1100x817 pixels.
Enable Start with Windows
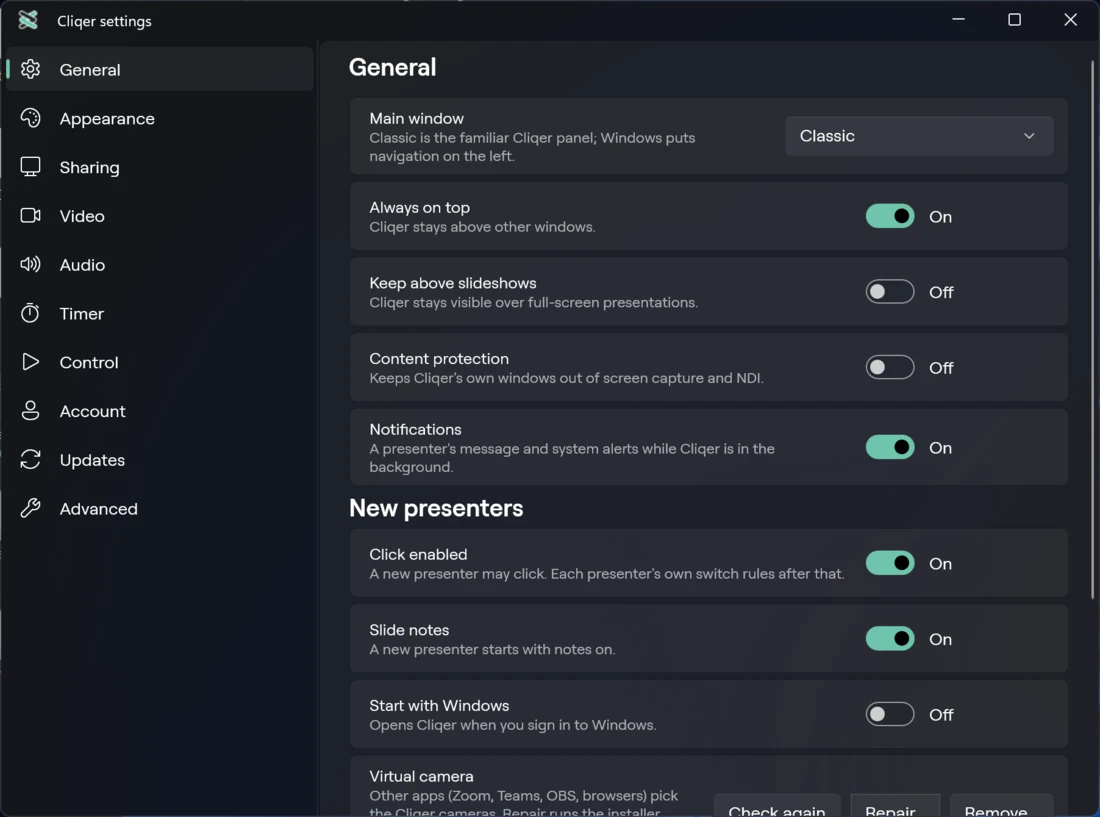tap(890, 715)
